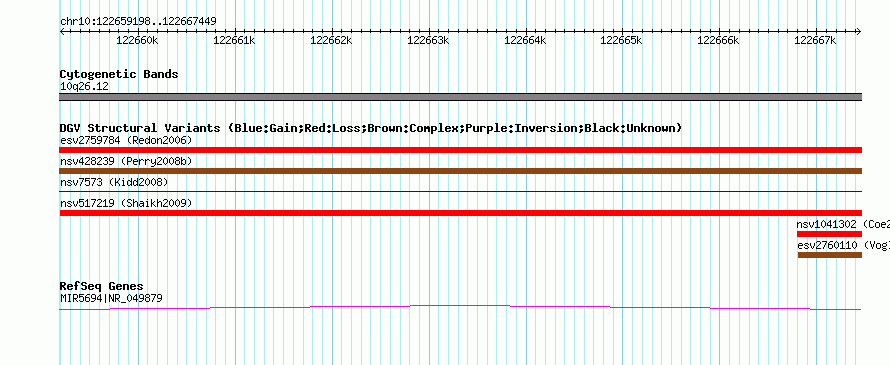Click the esv2759784 (Redon2006) red loss bar
890x365 pixels.
[460, 150]
